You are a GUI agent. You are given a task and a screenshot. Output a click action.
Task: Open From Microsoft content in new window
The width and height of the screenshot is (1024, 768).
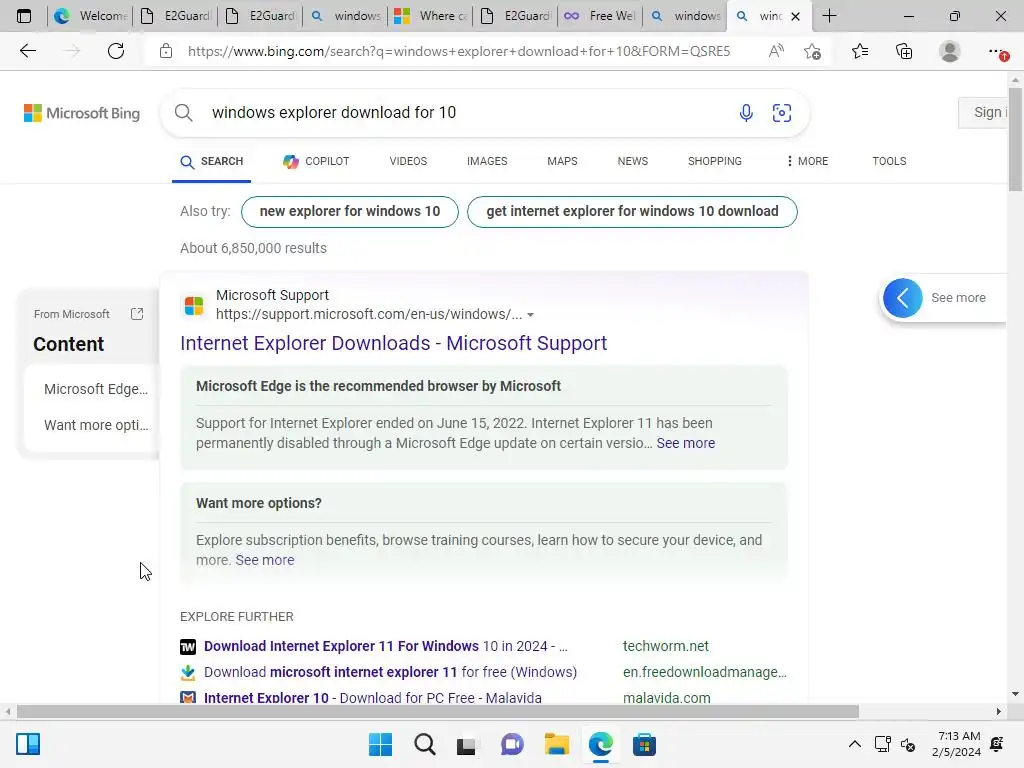point(136,314)
